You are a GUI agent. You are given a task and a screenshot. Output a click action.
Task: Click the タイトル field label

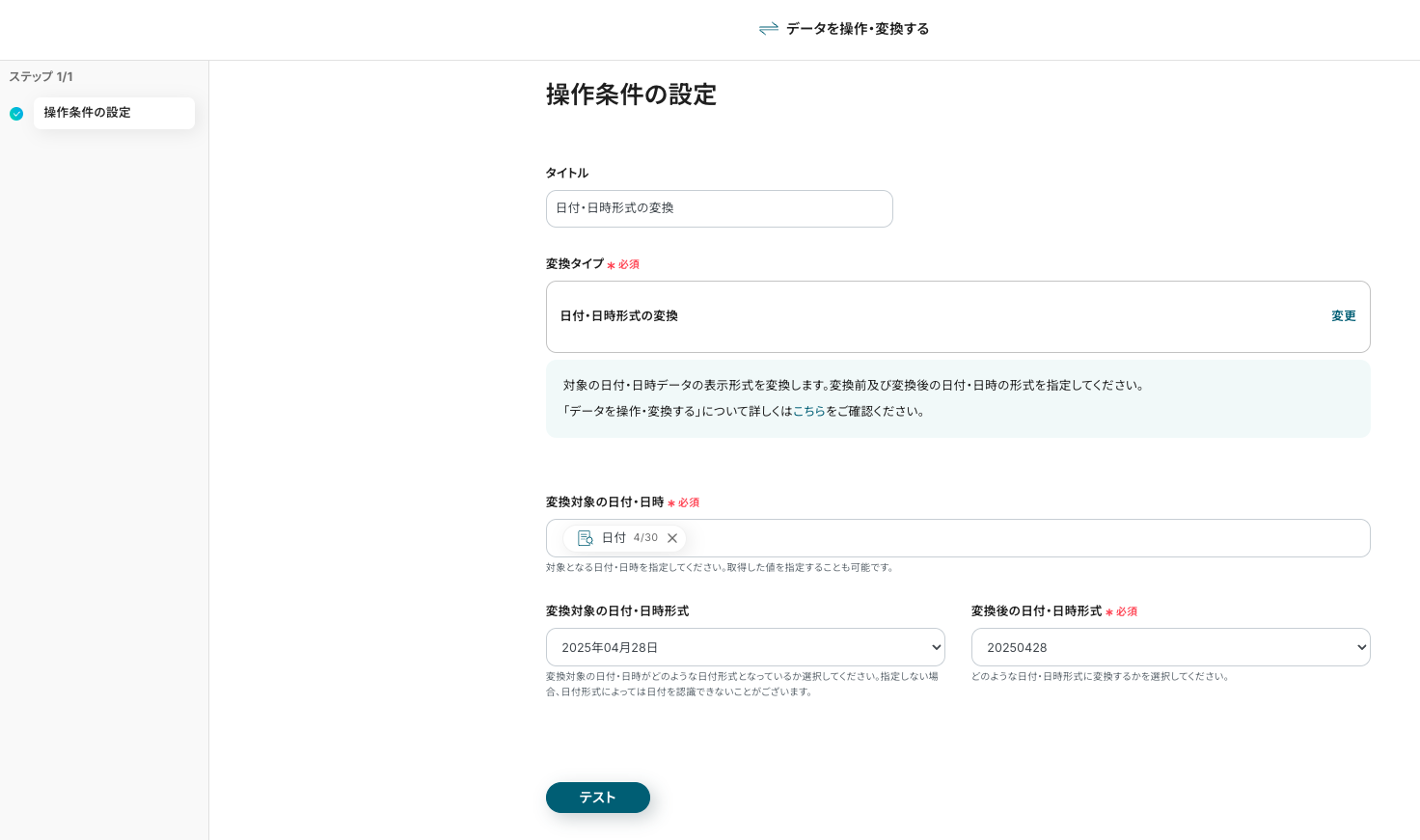tap(567, 174)
